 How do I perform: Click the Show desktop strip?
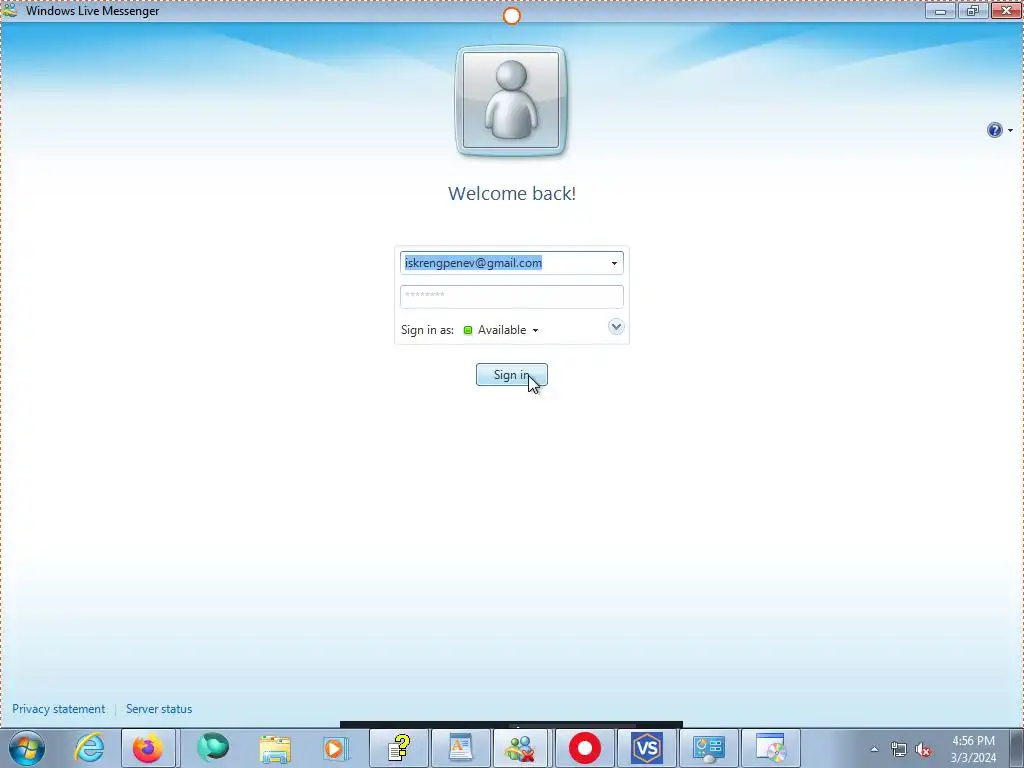tap(1017, 748)
